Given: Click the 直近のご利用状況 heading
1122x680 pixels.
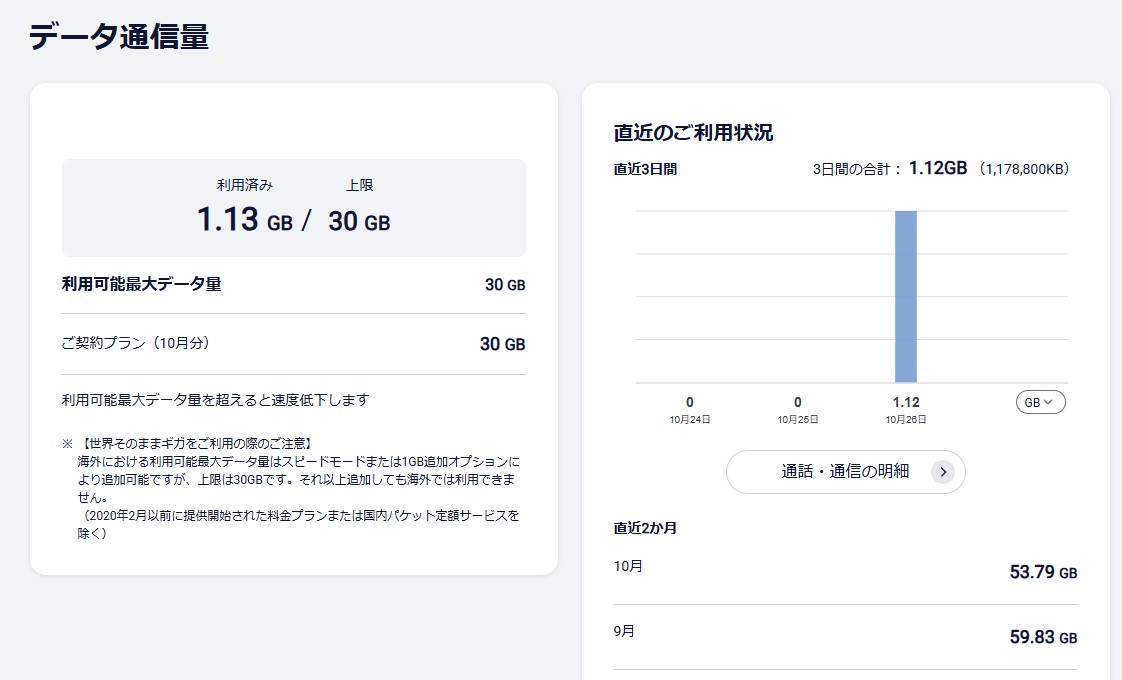Looking at the screenshot, I should click(x=693, y=133).
